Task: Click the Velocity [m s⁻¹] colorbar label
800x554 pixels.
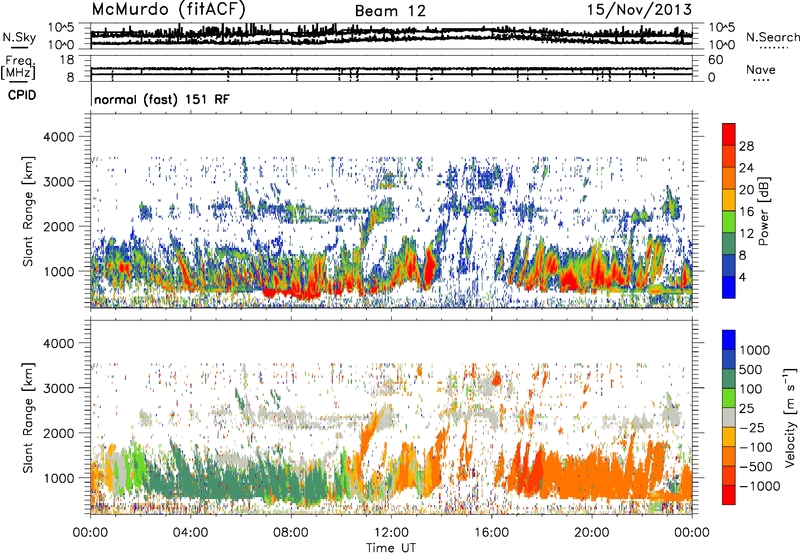Action: click(x=790, y=417)
